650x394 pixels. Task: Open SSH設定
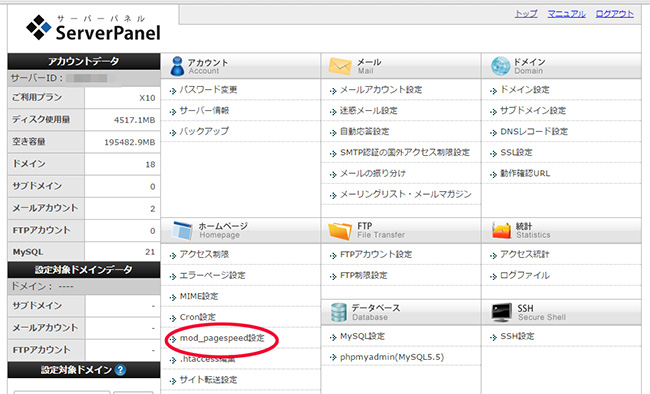pyautogui.click(x=517, y=336)
